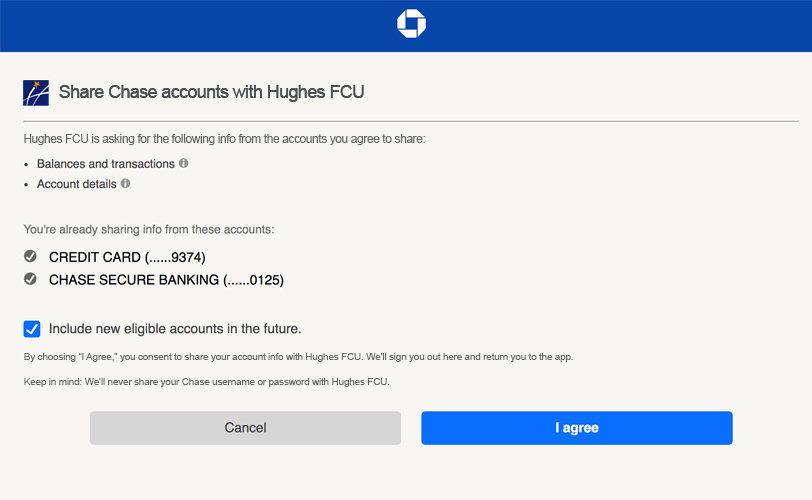This screenshot has width=812, height=500.
Task: Click the CREDIT CARD (......9374) account entry
Action: pos(127,257)
